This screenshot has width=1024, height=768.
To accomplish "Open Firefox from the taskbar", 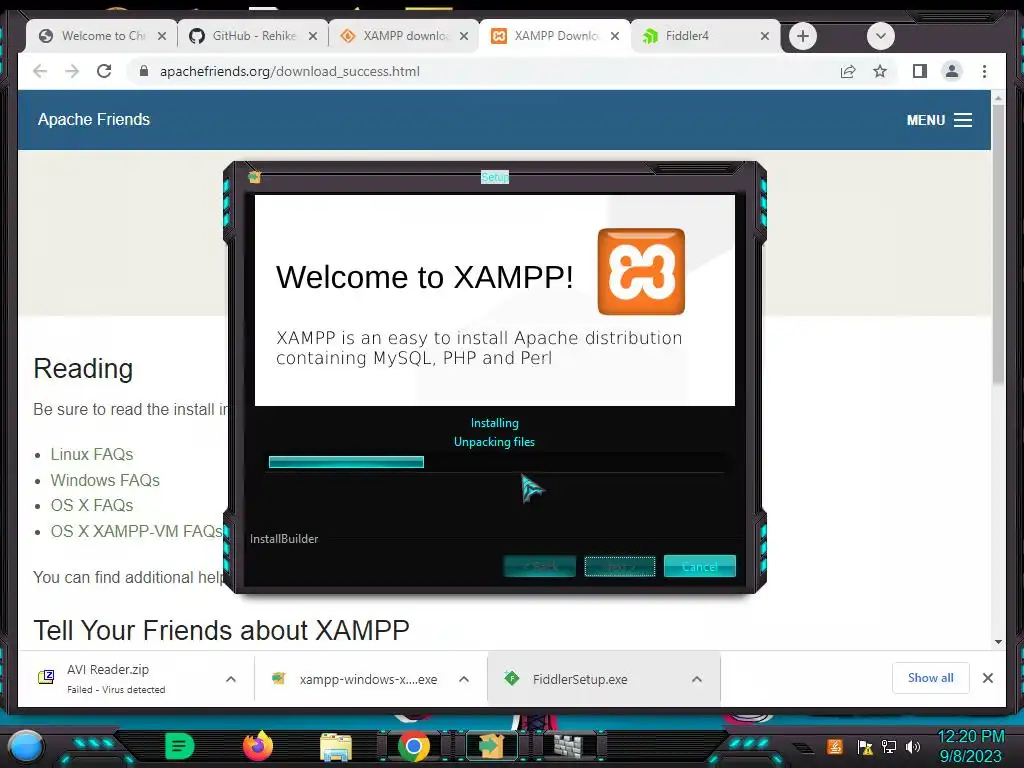I will click(257, 746).
